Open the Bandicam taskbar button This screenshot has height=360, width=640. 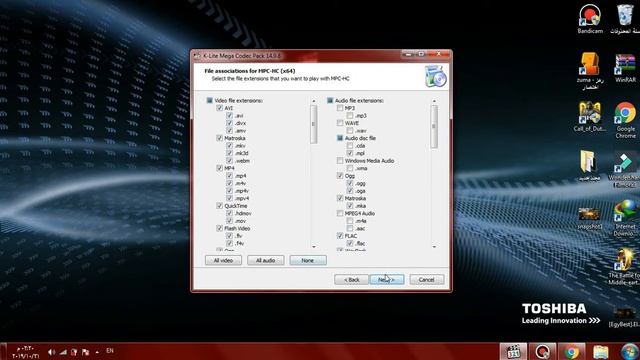pos(542,351)
